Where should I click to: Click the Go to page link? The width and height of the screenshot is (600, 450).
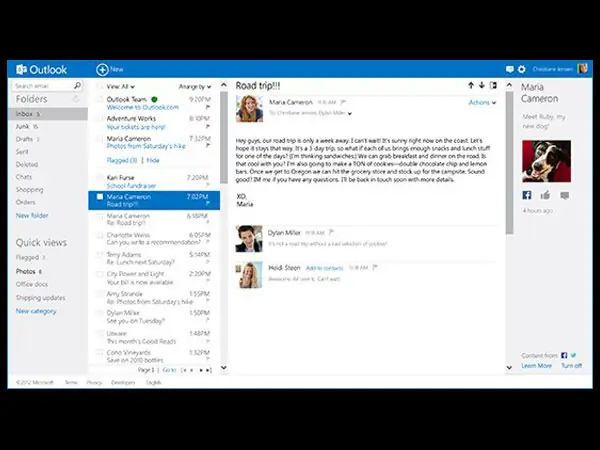169,370
